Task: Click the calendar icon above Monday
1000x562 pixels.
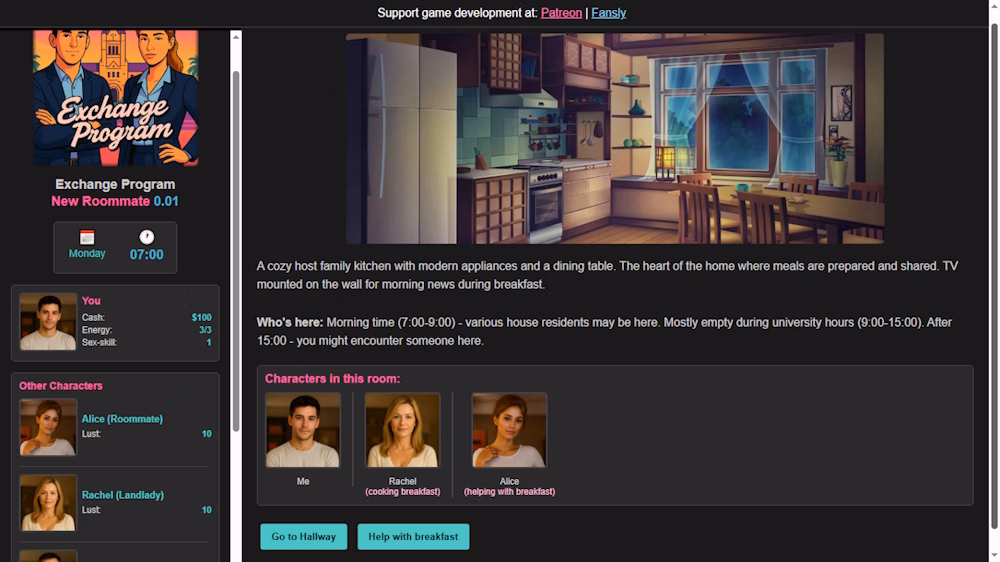Action: [x=87, y=237]
